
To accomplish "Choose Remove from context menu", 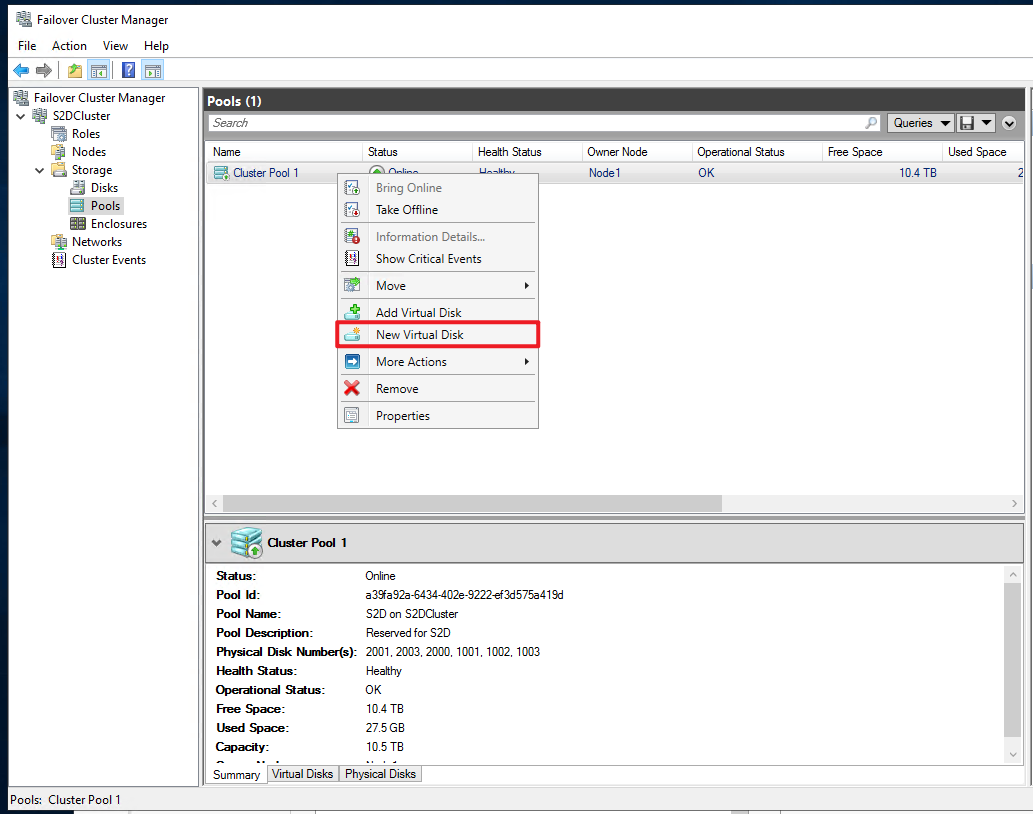I will pos(437,389).
